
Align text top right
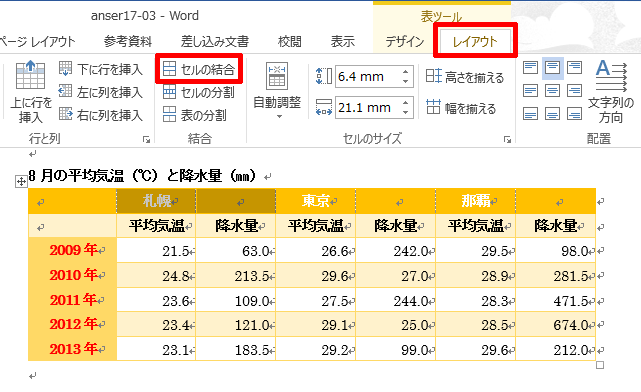574,67
